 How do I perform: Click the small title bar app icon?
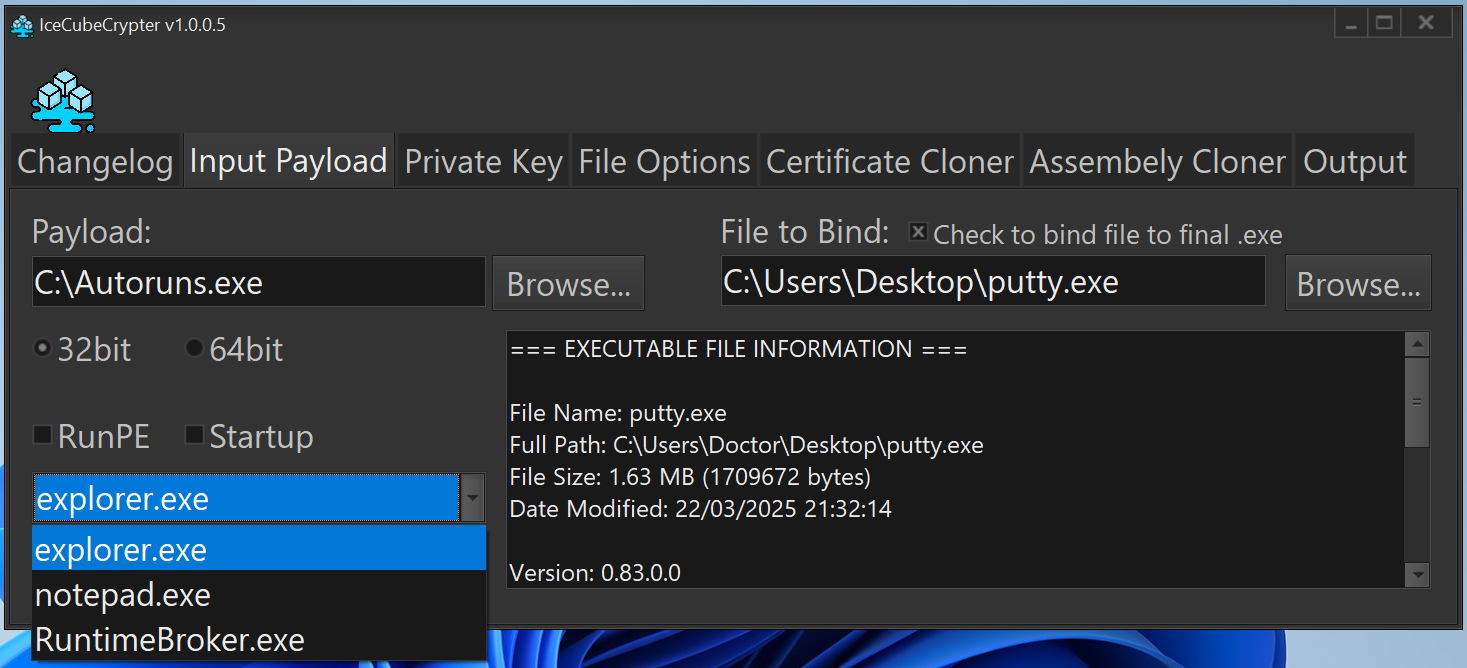22,26
